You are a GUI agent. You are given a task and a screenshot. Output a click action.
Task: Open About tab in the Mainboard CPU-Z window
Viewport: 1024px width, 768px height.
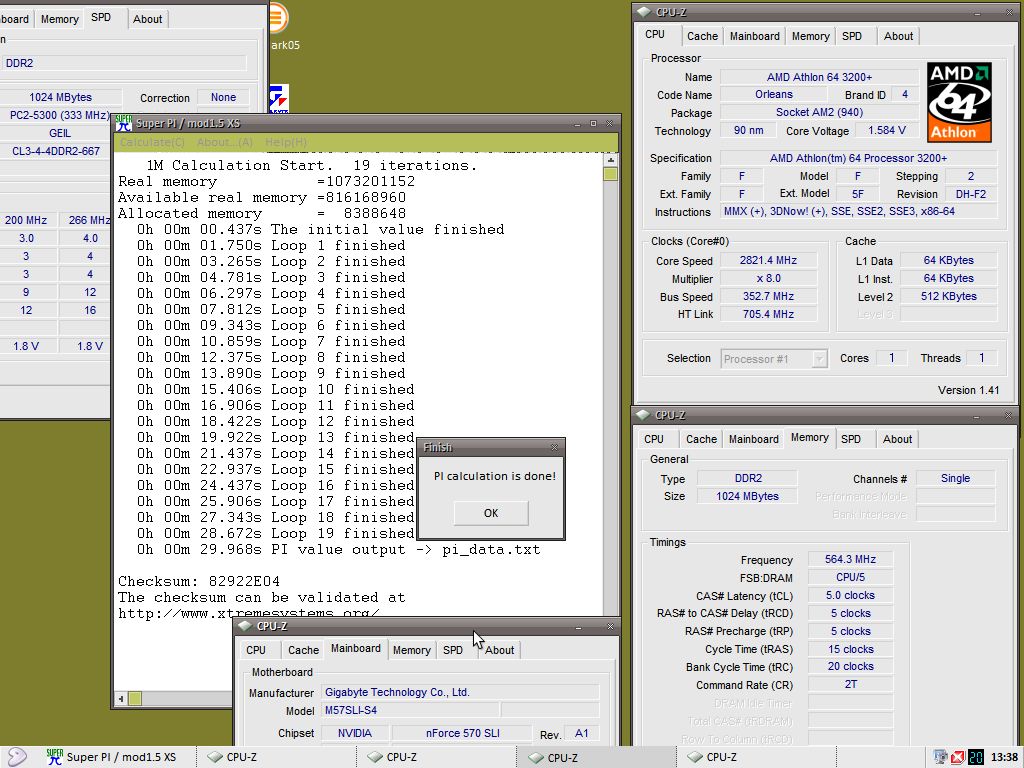[500, 650]
